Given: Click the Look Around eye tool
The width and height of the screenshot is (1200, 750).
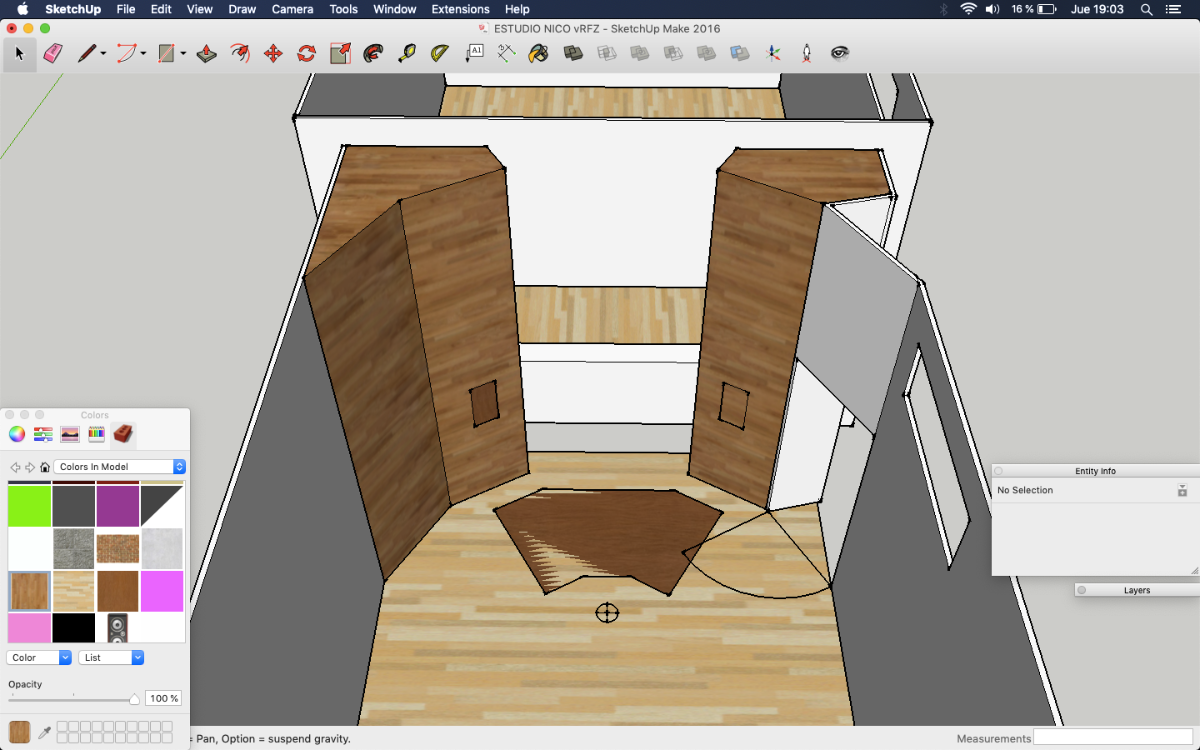Looking at the screenshot, I should coord(840,54).
